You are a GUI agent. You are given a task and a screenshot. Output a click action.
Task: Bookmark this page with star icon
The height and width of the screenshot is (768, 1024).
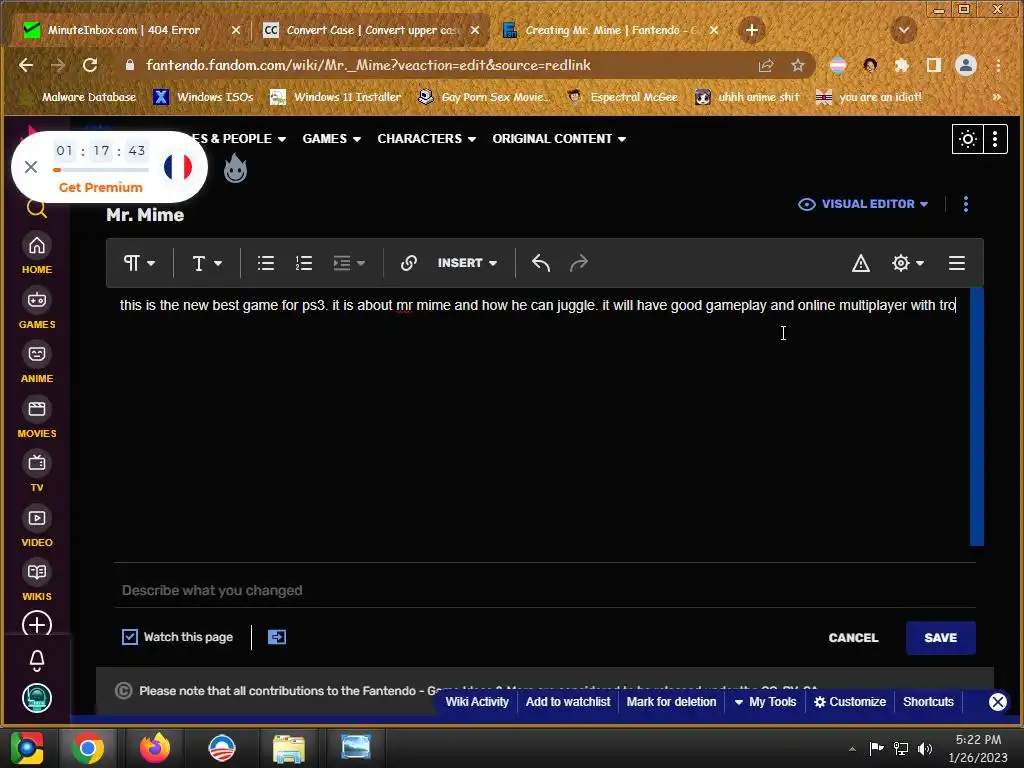(x=797, y=65)
